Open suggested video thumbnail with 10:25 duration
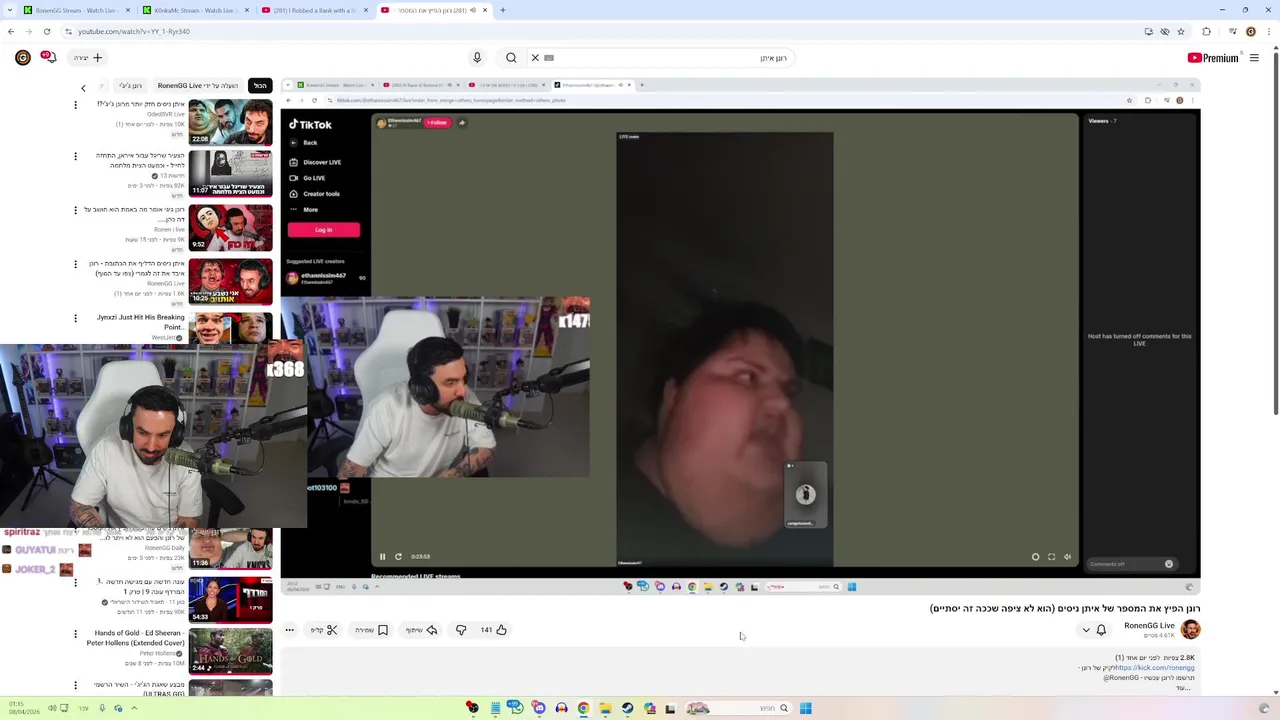 [230, 281]
